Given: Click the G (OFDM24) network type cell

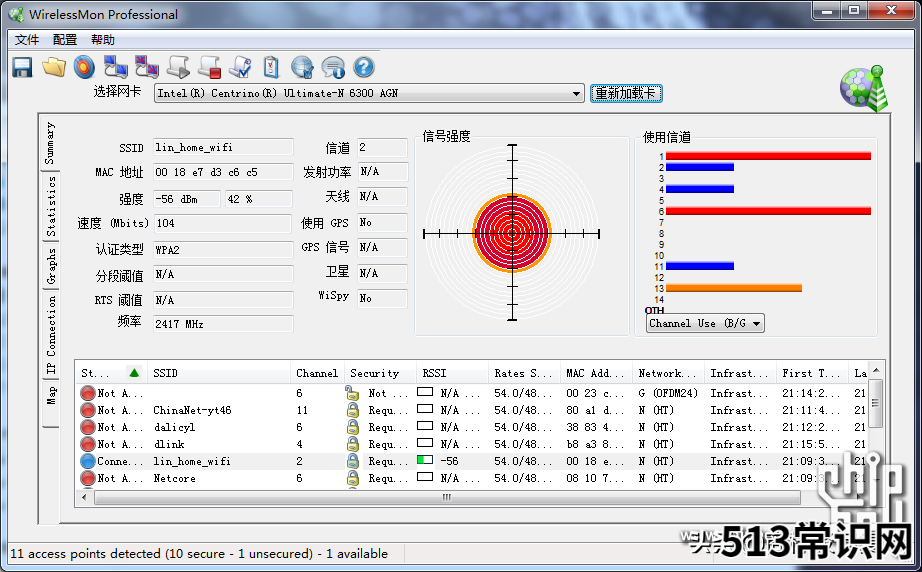Looking at the screenshot, I should (x=668, y=393).
